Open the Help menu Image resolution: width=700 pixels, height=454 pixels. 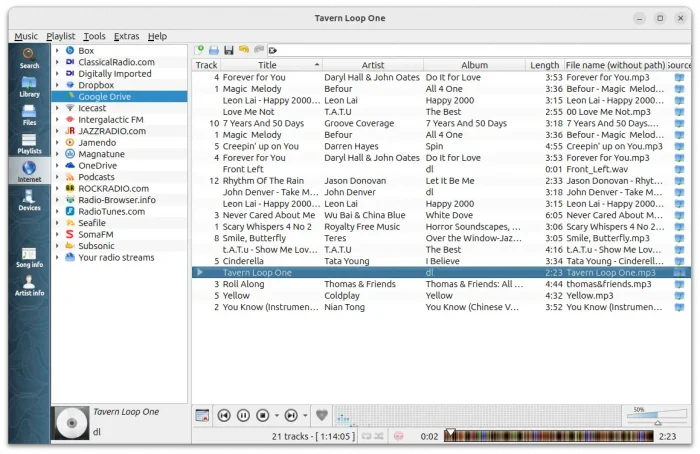click(x=157, y=36)
